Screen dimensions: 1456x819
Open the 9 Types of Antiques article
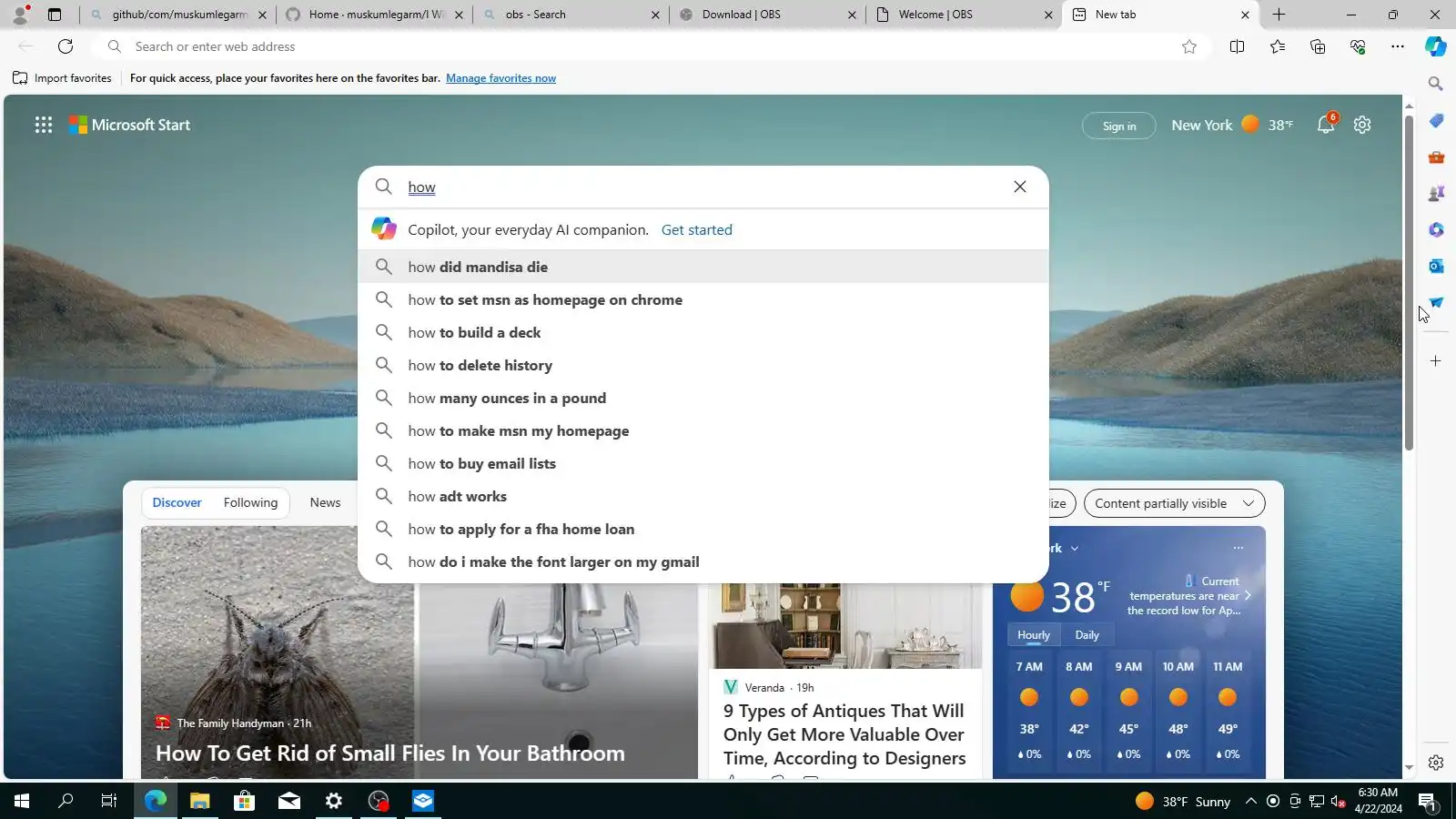844,734
